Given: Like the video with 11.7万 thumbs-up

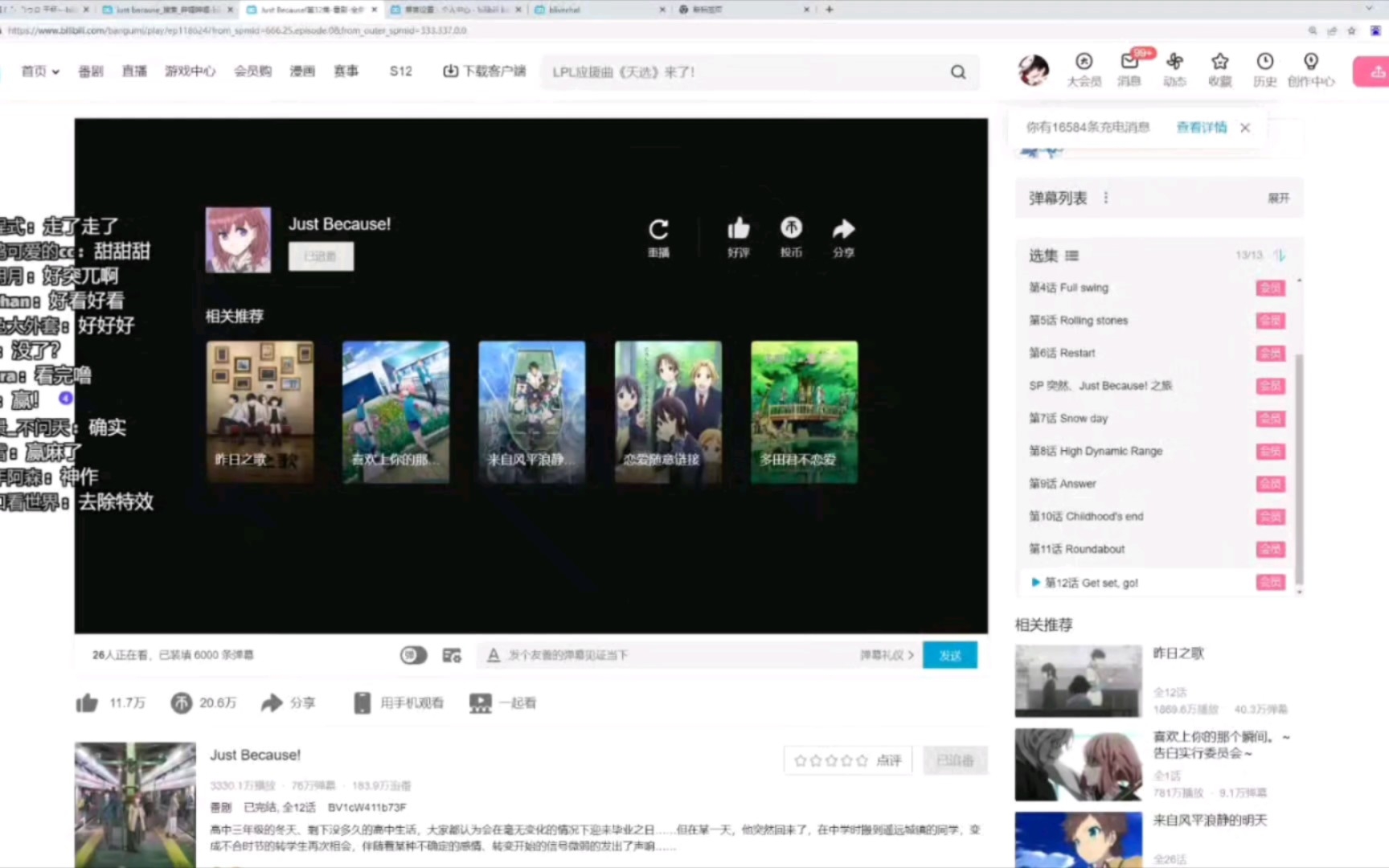Looking at the screenshot, I should tap(87, 703).
